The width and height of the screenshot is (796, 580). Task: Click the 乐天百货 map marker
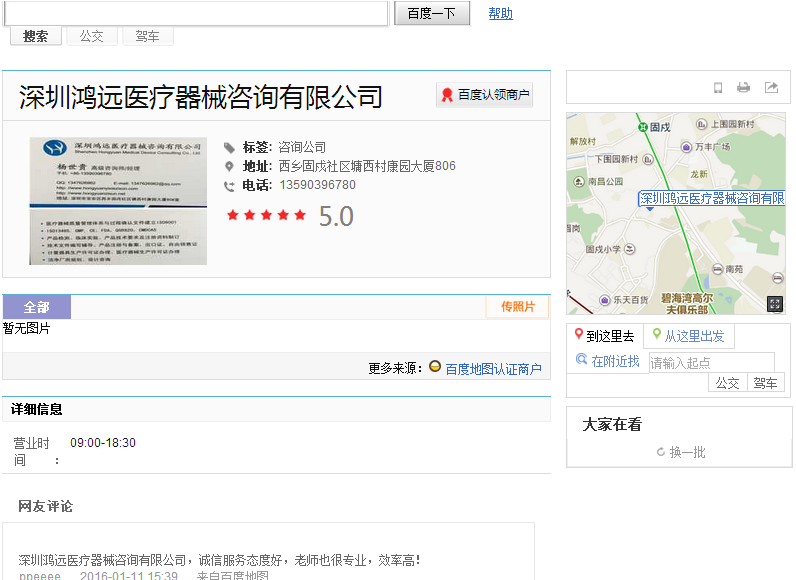click(x=604, y=300)
